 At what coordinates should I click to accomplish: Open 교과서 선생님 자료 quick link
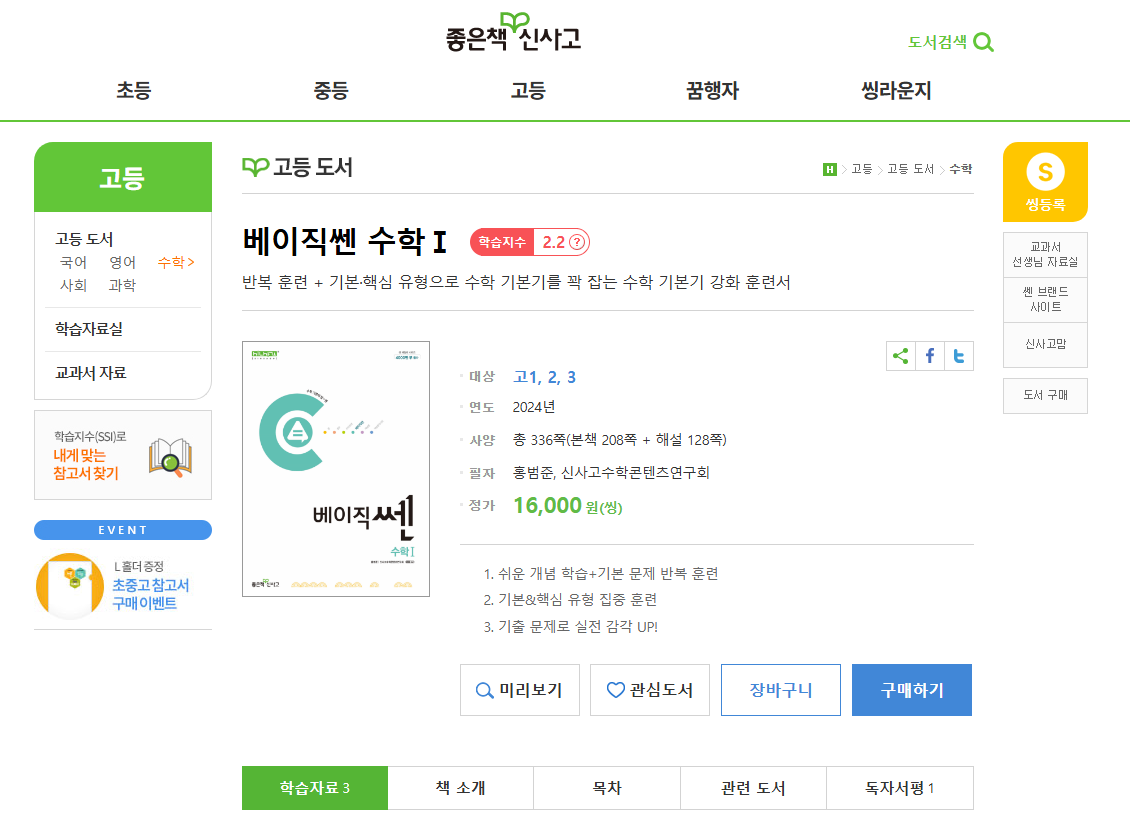[x=1045, y=254]
